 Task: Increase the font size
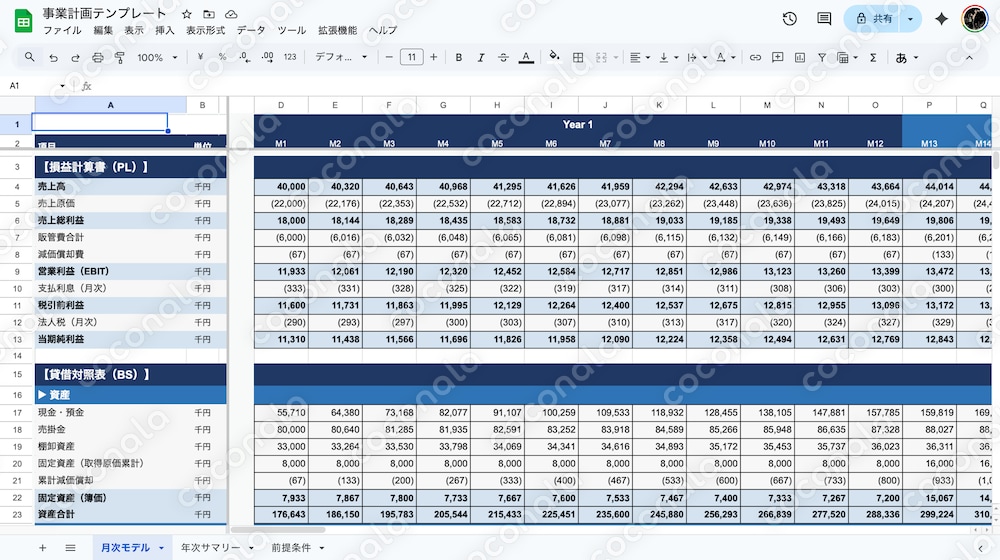434,57
